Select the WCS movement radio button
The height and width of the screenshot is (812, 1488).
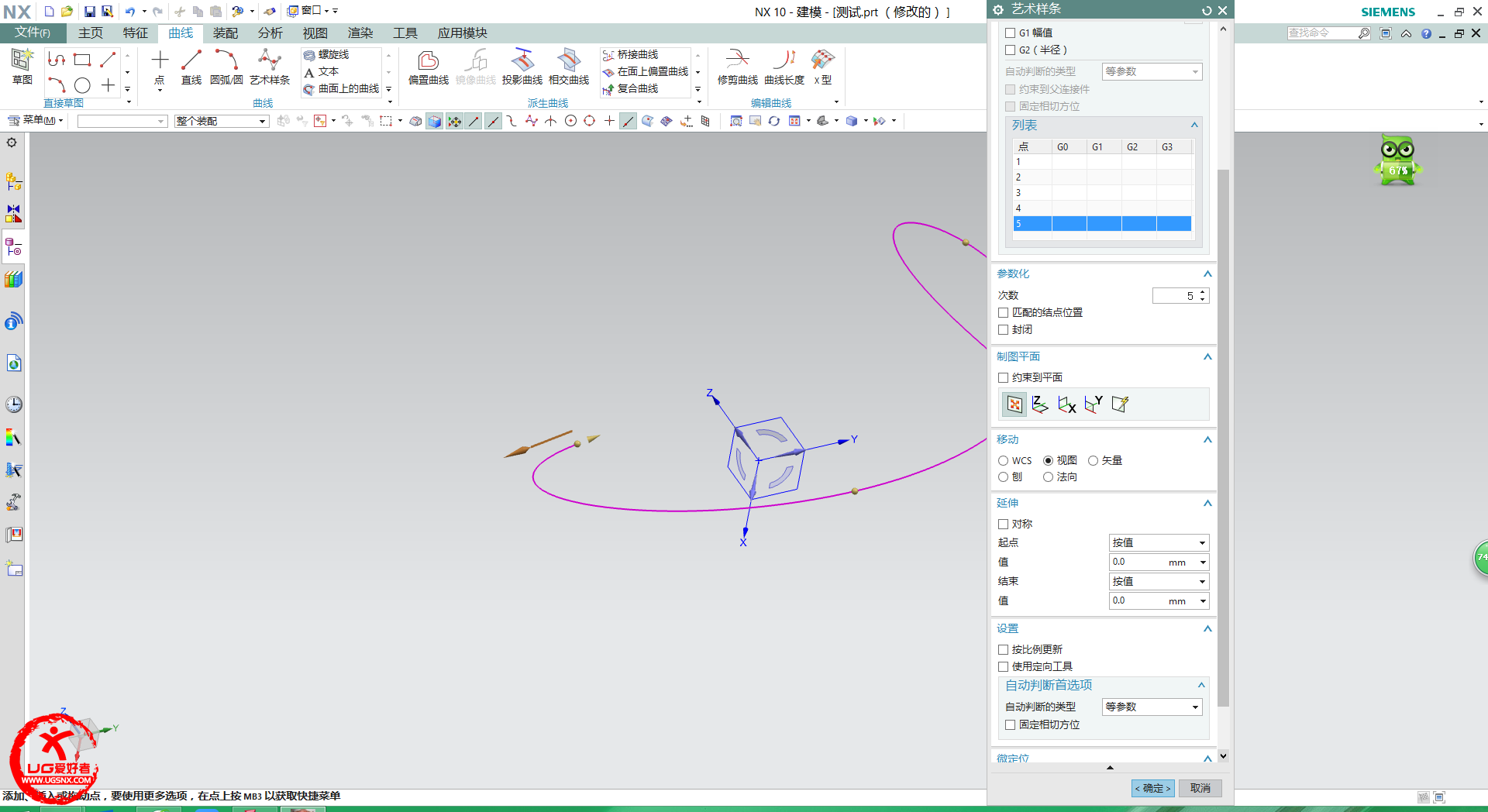click(1004, 460)
